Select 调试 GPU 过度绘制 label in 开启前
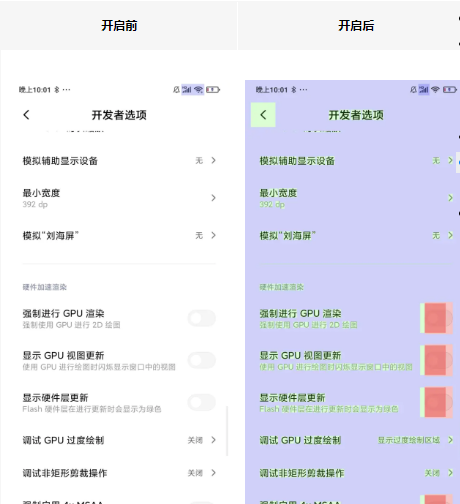This screenshot has height=504, width=460. (x=63, y=440)
